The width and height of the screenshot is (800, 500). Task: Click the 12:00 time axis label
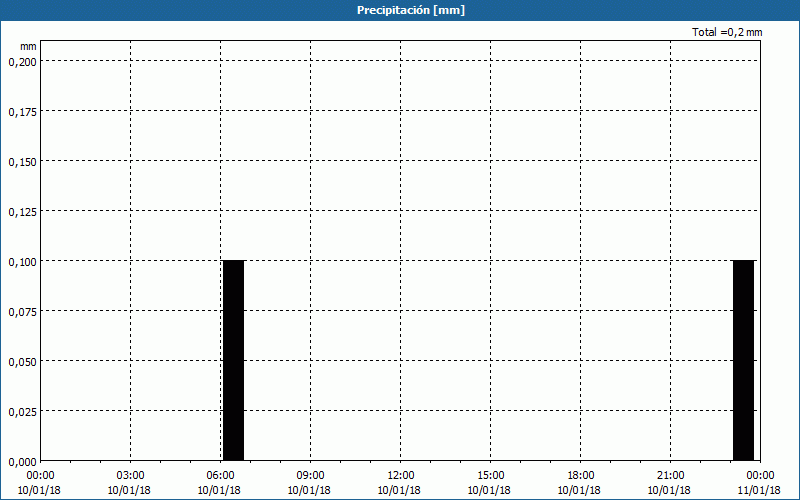click(400, 475)
